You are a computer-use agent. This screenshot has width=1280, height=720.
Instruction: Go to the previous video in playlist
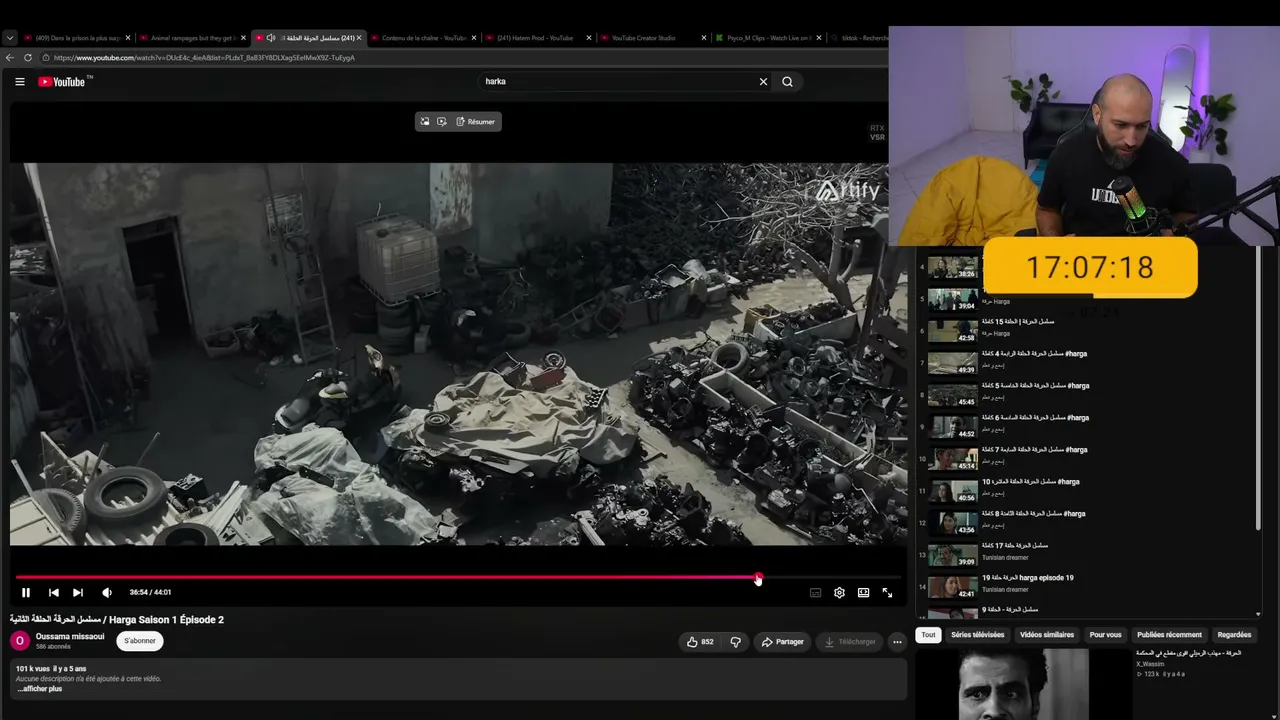[x=54, y=593]
